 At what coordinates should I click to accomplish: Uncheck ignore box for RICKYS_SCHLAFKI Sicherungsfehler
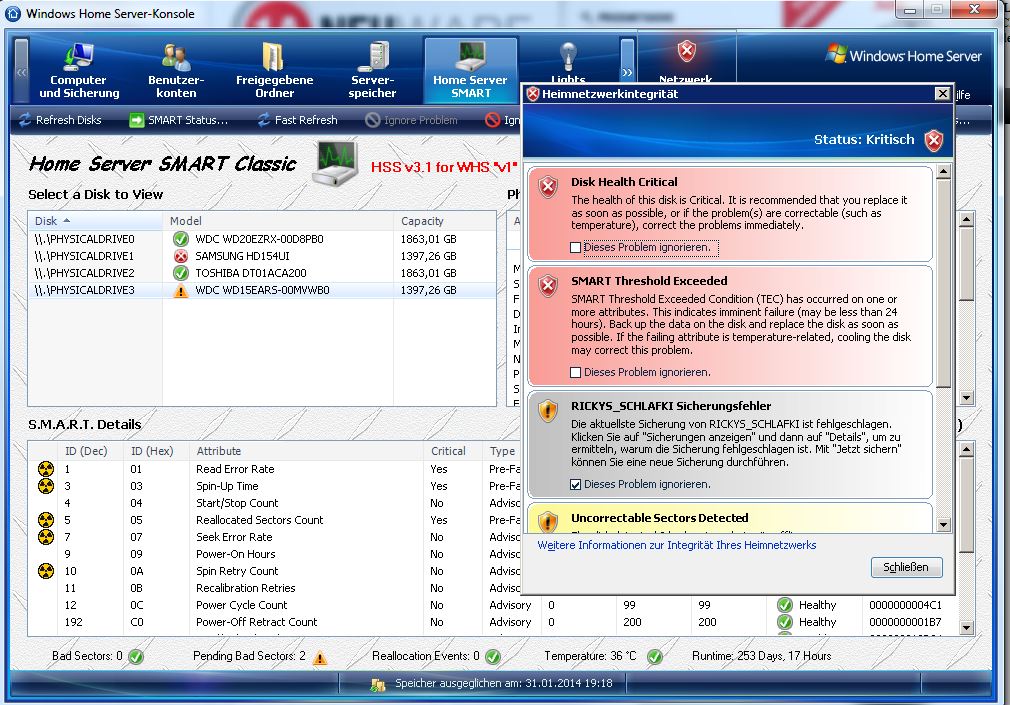pos(576,485)
